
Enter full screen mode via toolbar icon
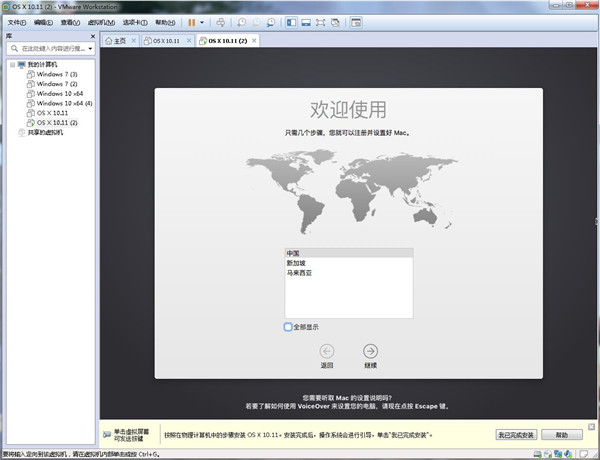tap(320, 23)
